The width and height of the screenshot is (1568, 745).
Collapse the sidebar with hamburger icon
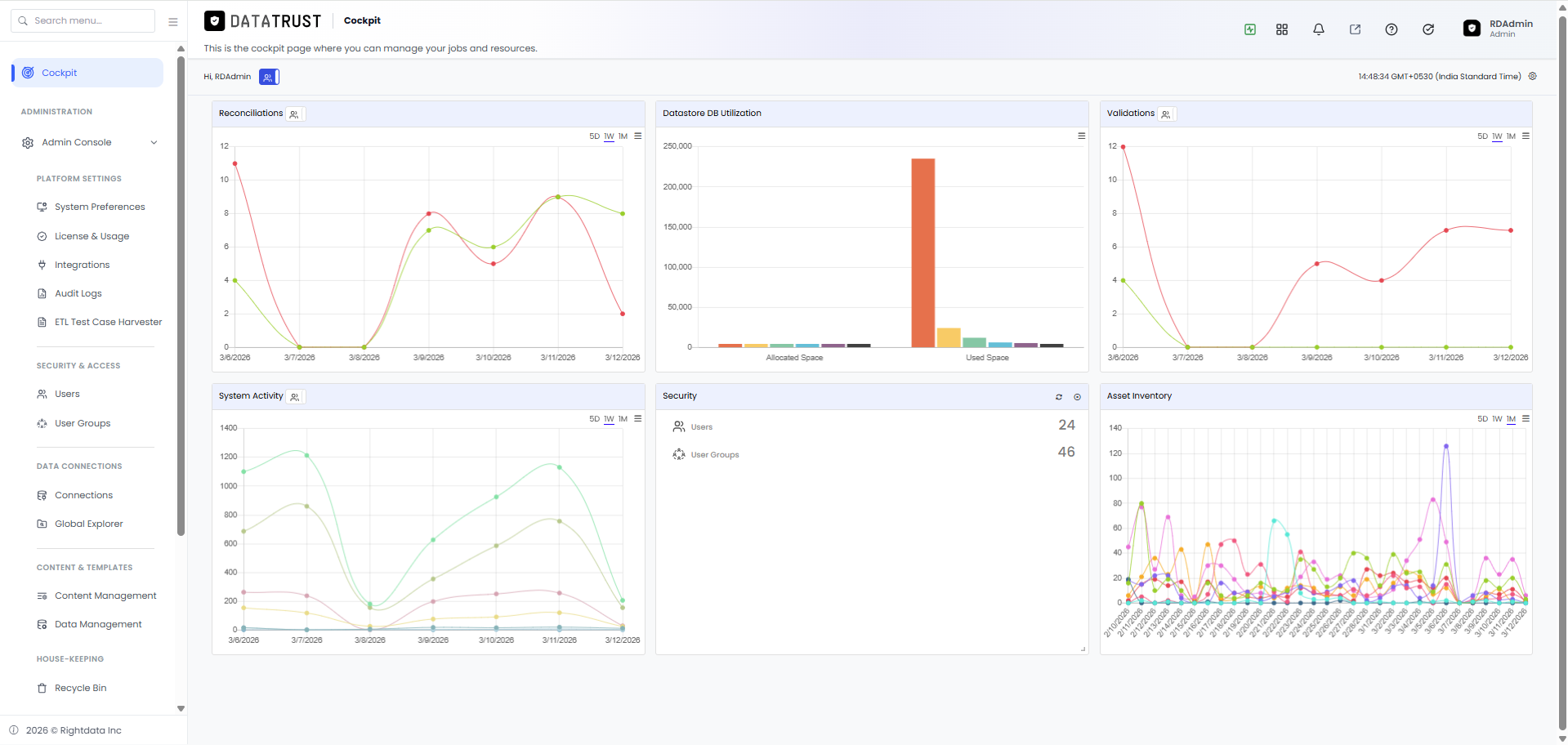click(x=173, y=21)
